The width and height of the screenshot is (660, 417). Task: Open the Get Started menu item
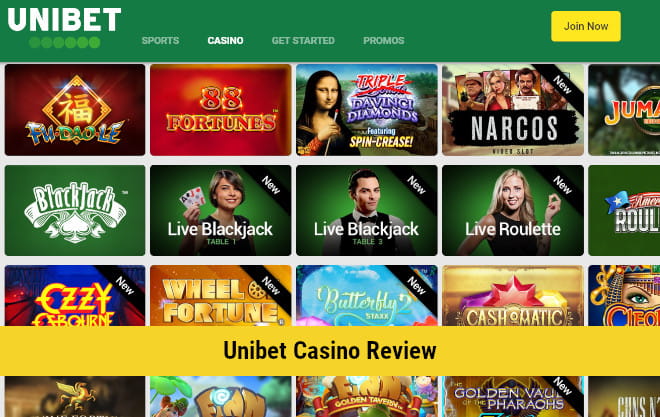(x=303, y=40)
